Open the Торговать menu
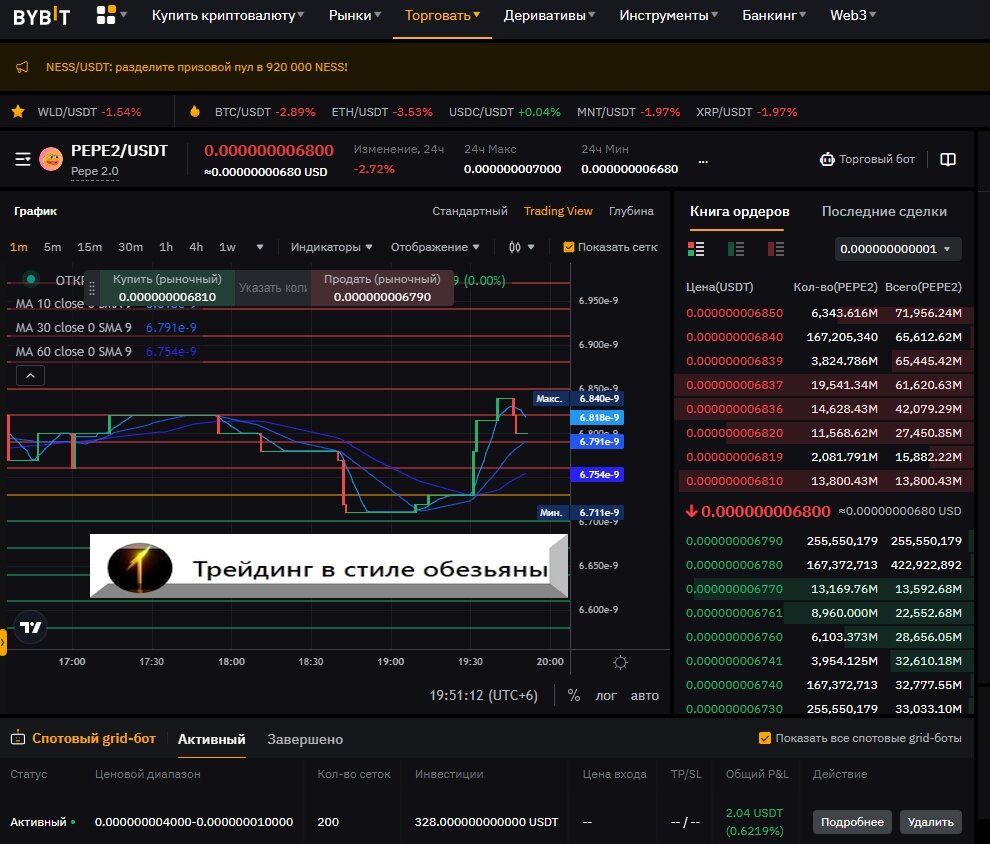Screen dimensions: 990x844 point(442,15)
